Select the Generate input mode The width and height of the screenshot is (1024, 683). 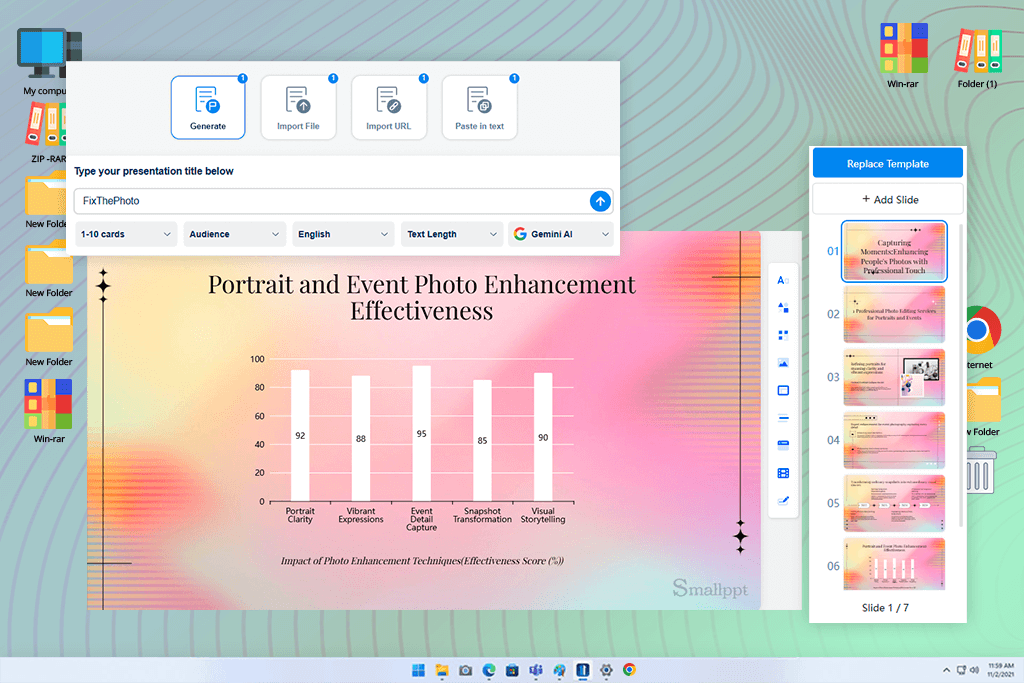208,107
